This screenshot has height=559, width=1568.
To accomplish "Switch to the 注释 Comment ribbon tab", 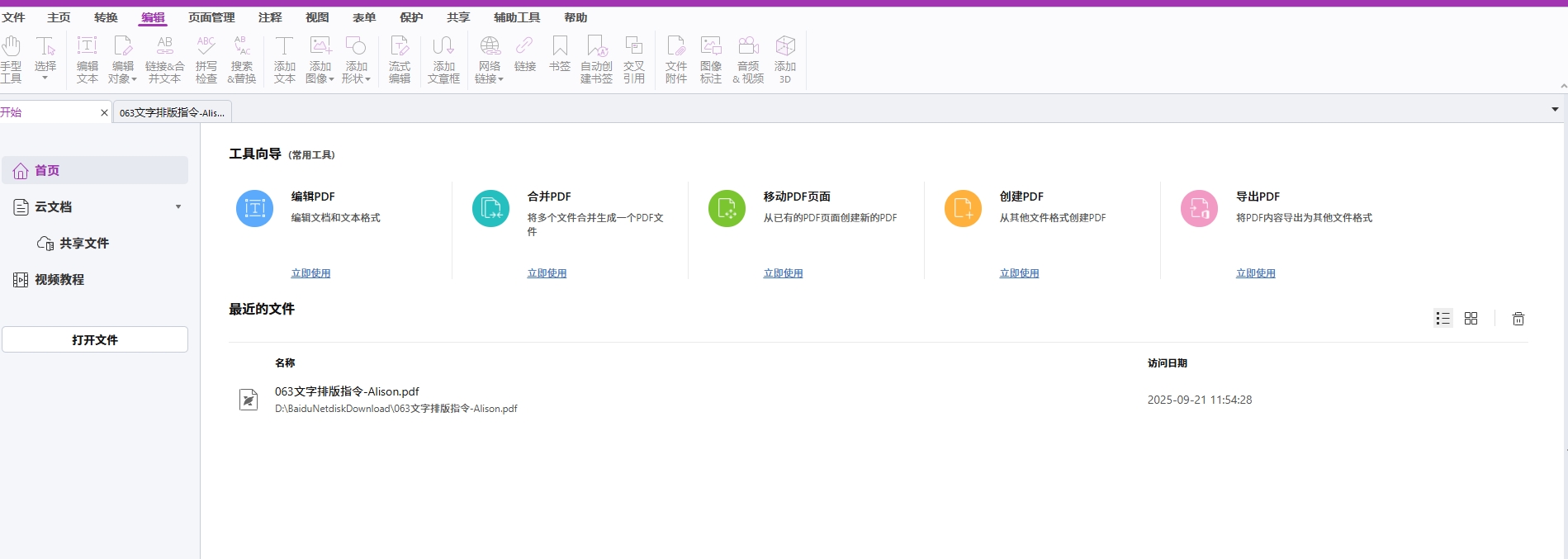I will point(270,17).
